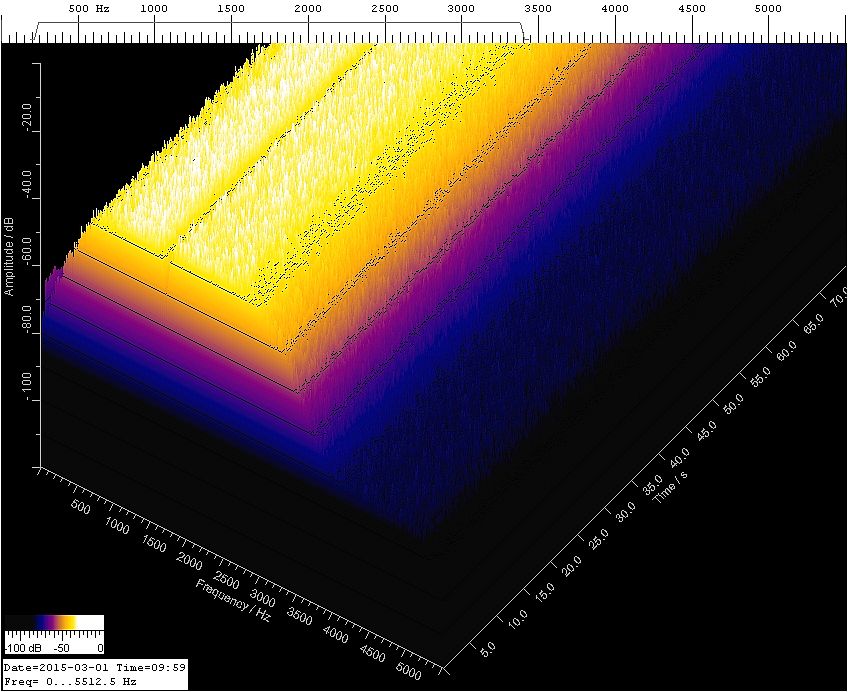
Task: Click the -50 mark on dB color scale
Action: pyautogui.click(x=61, y=648)
